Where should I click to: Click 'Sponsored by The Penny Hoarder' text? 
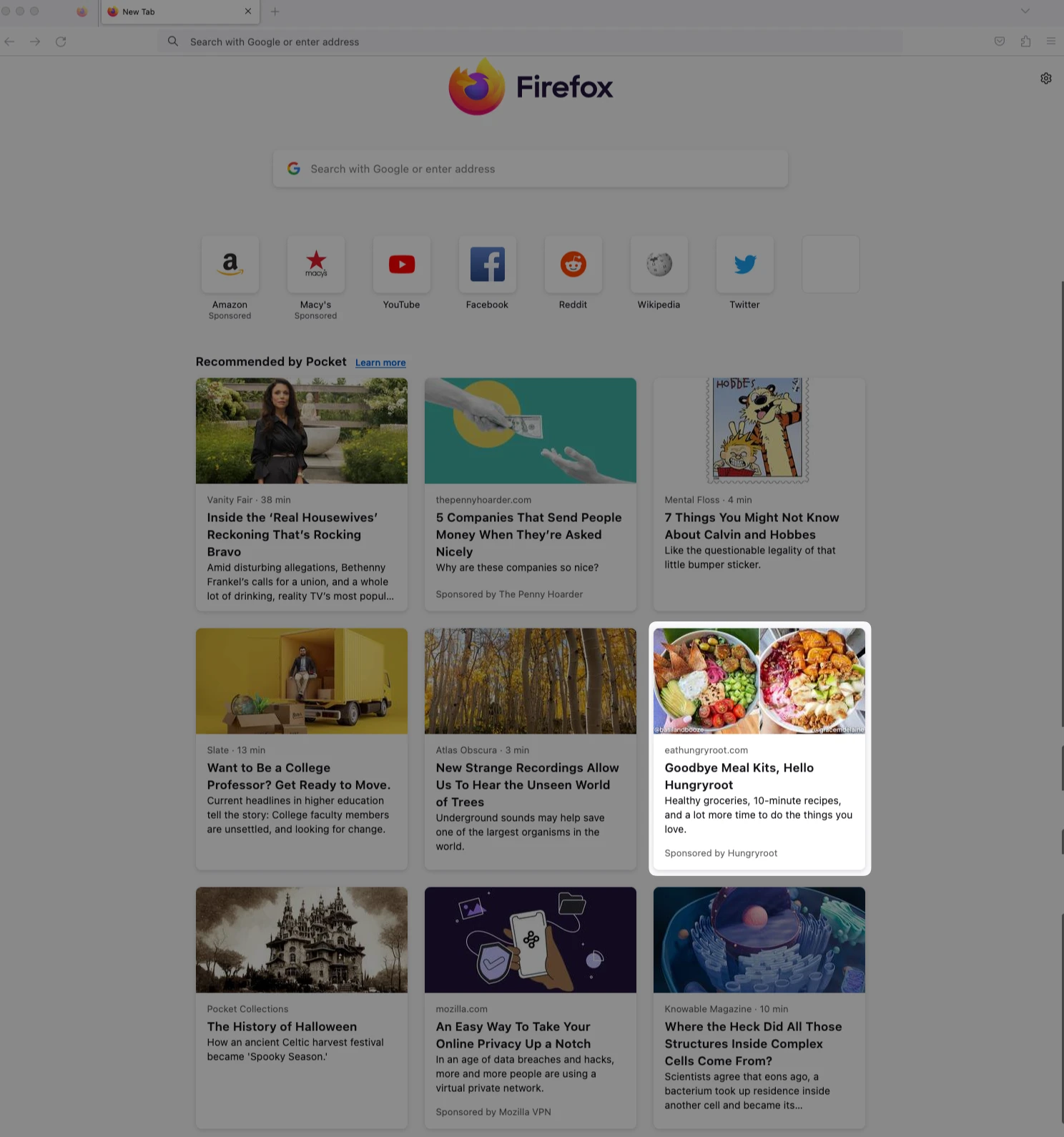509,594
